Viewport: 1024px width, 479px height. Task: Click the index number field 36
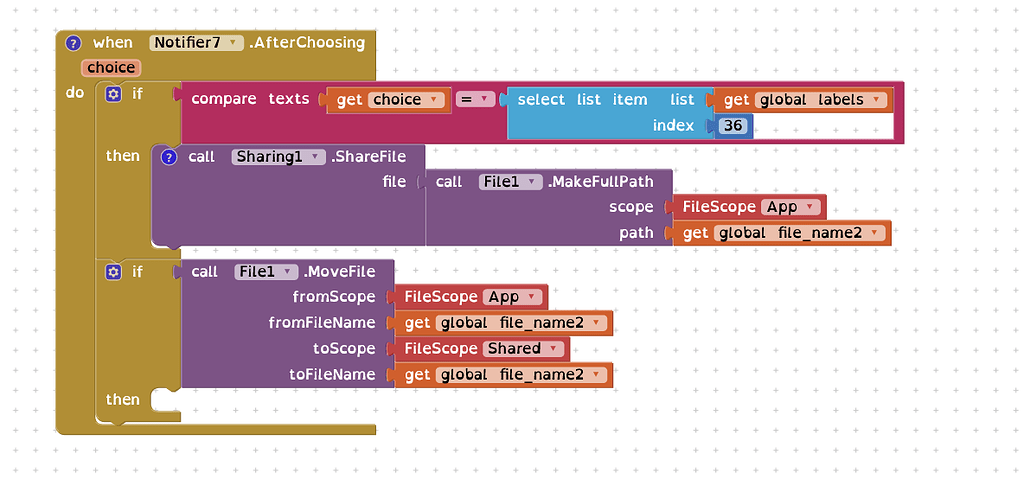pyautogui.click(x=733, y=126)
